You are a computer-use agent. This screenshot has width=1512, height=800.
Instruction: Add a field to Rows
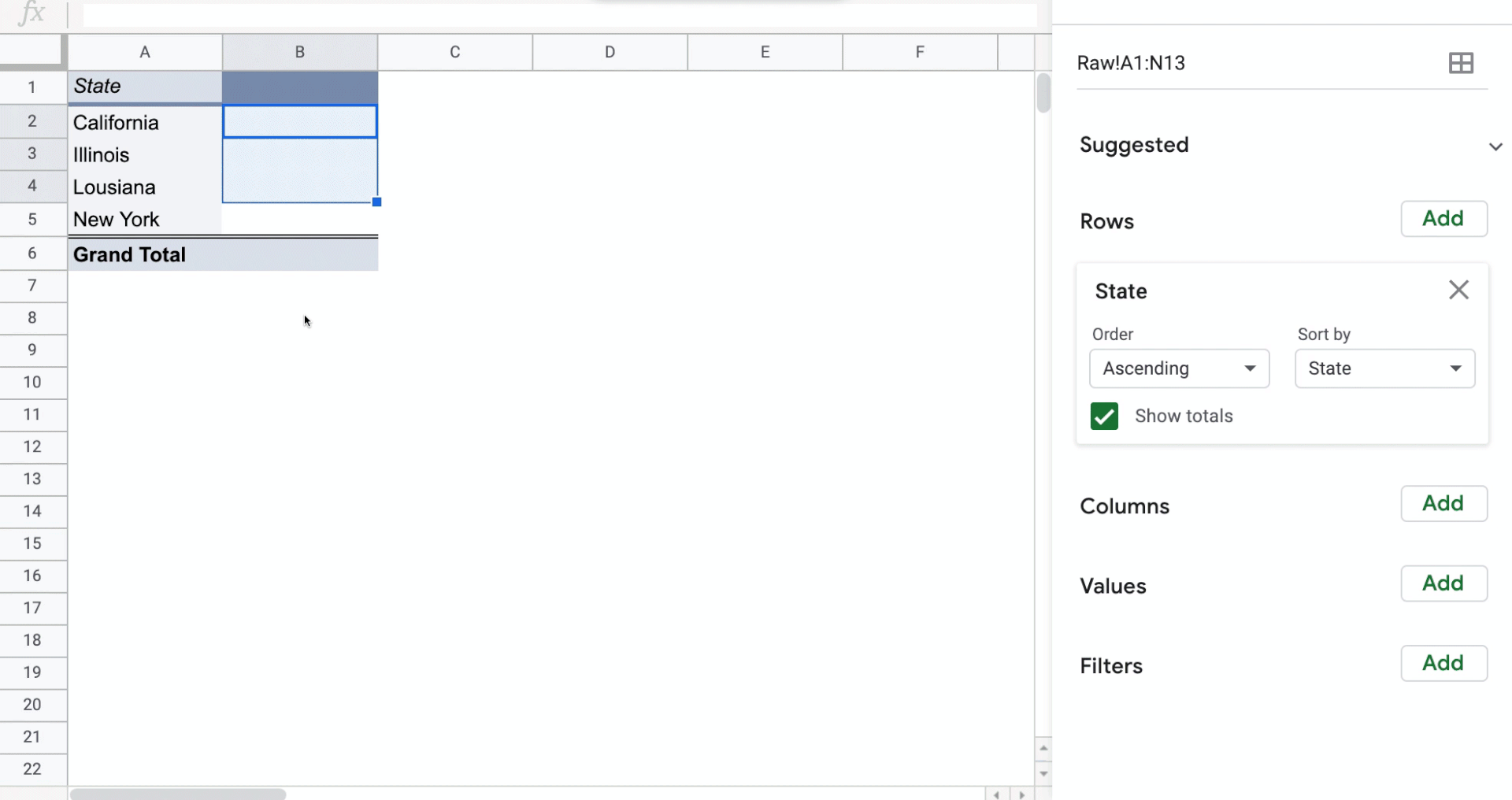pos(1443,219)
